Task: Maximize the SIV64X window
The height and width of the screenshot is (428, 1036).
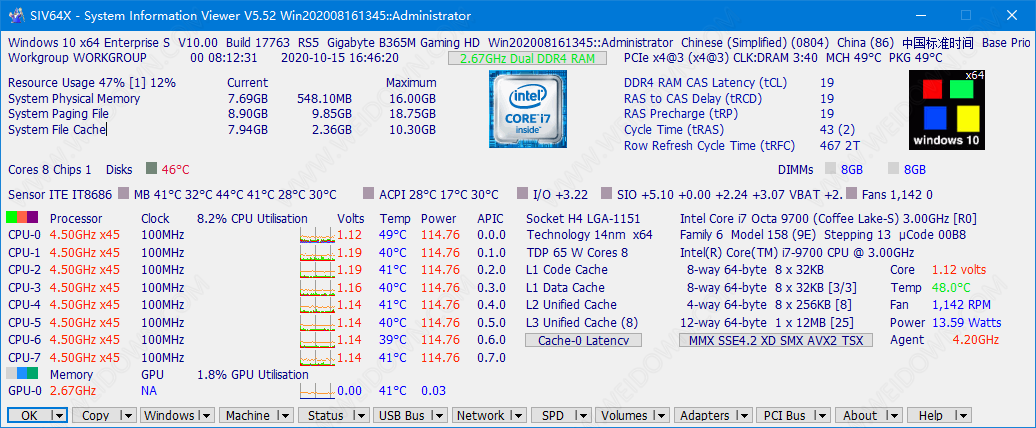Action: coord(966,15)
